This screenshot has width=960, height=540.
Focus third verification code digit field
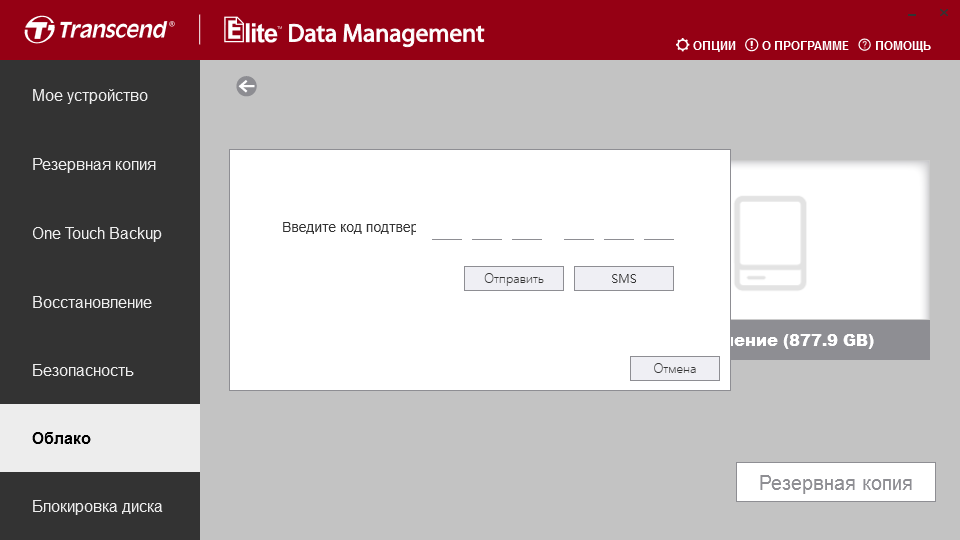(527, 230)
